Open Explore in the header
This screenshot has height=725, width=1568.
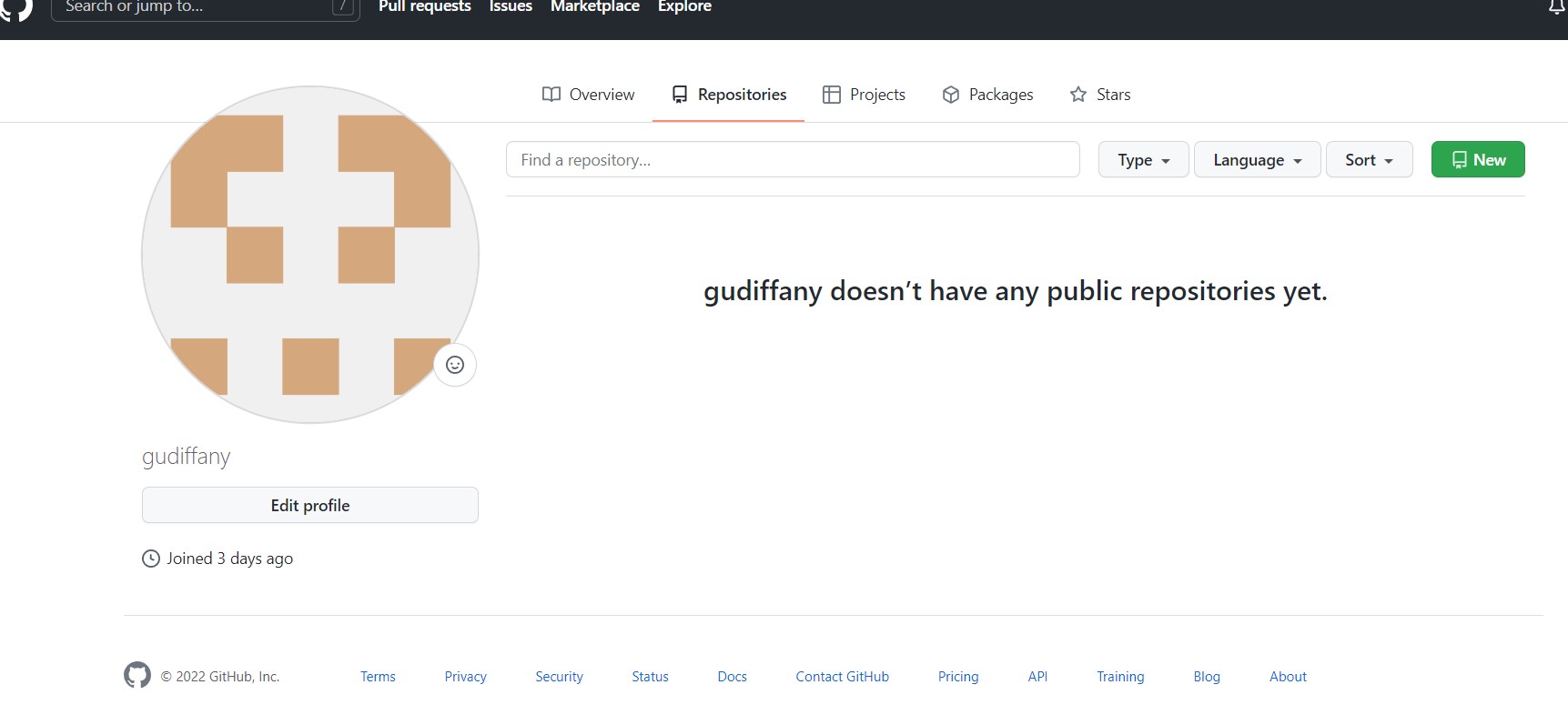point(684,6)
